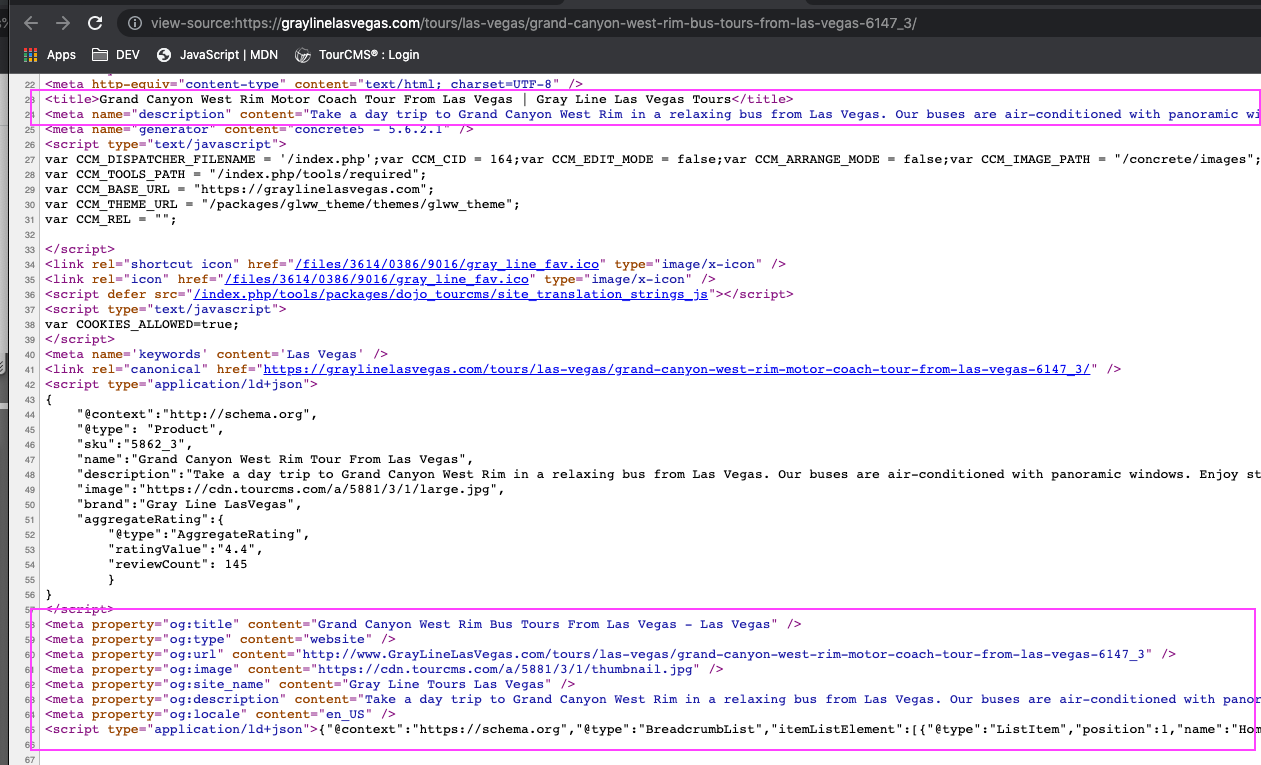Viewport: 1261px width, 765px height.
Task: Go back with the browser back arrow
Action: [30, 23]
